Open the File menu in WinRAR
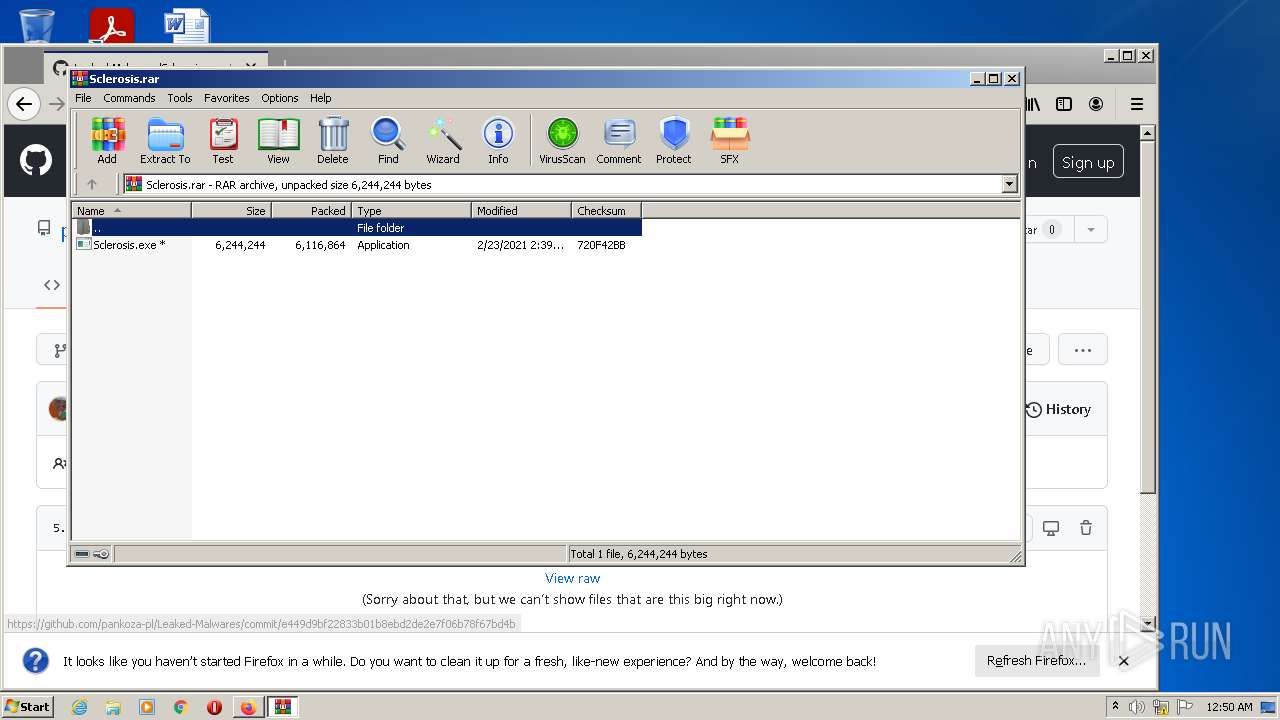The image size is (1280, 720). click(x=83, y=98)
